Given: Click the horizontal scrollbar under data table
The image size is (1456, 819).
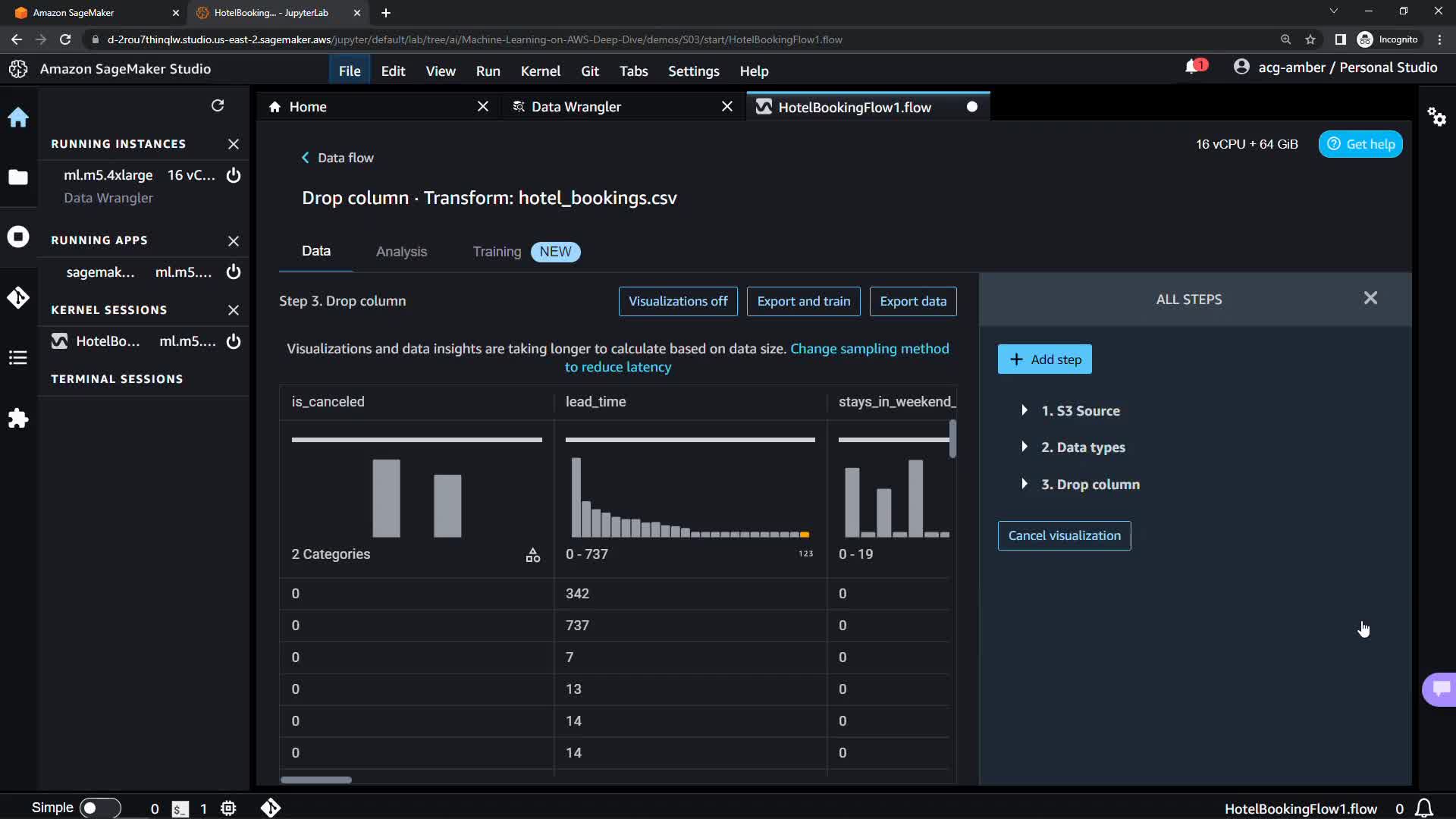Looking at the screenshot, I should coord(316,780).
